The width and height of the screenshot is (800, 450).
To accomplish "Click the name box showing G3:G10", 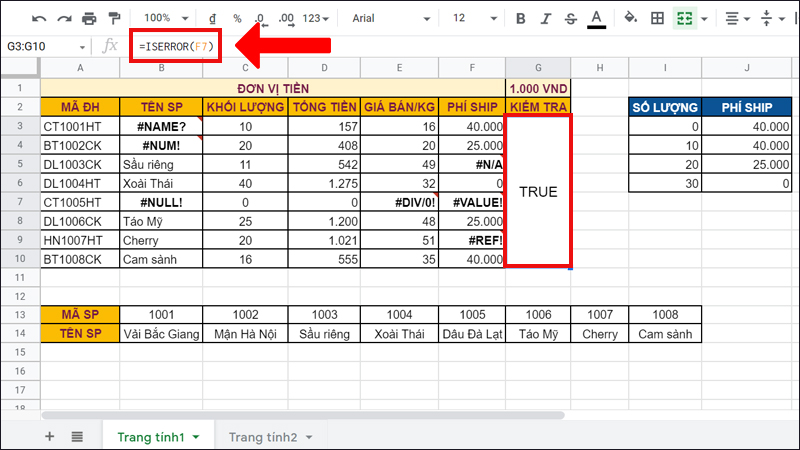I will tap(41, 46).
